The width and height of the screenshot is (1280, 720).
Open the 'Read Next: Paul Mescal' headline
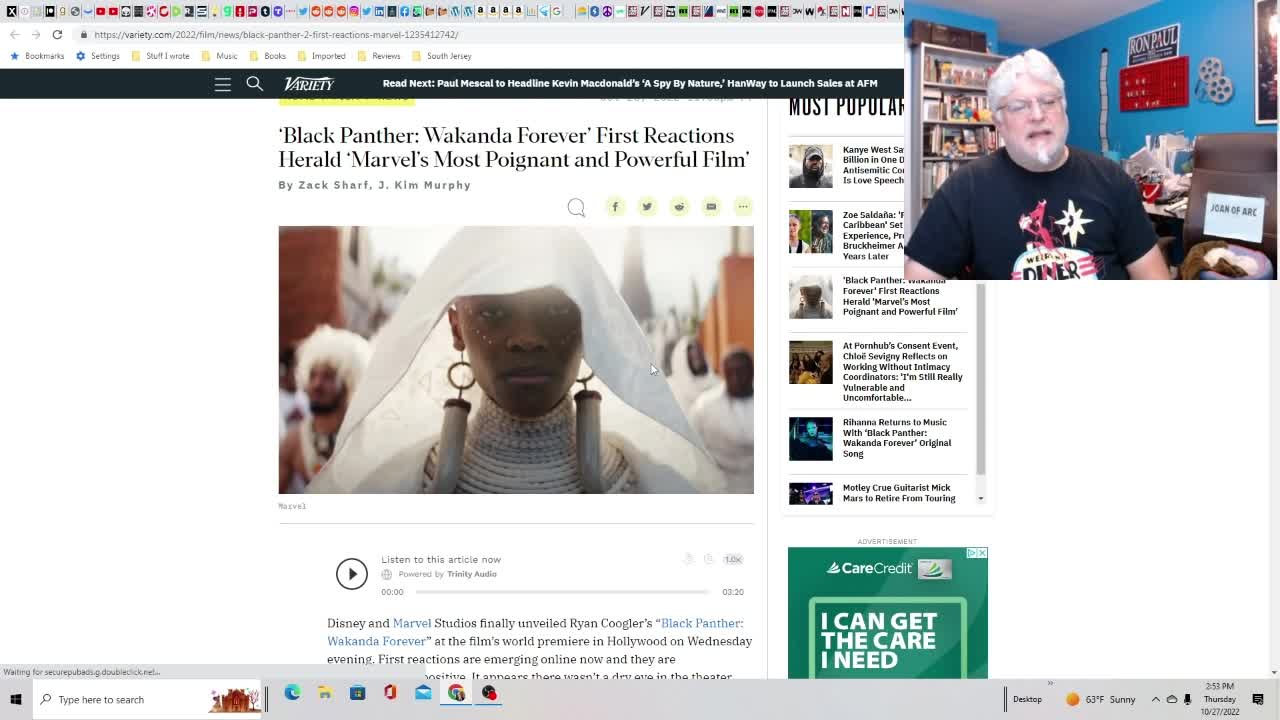click(630, 84)
